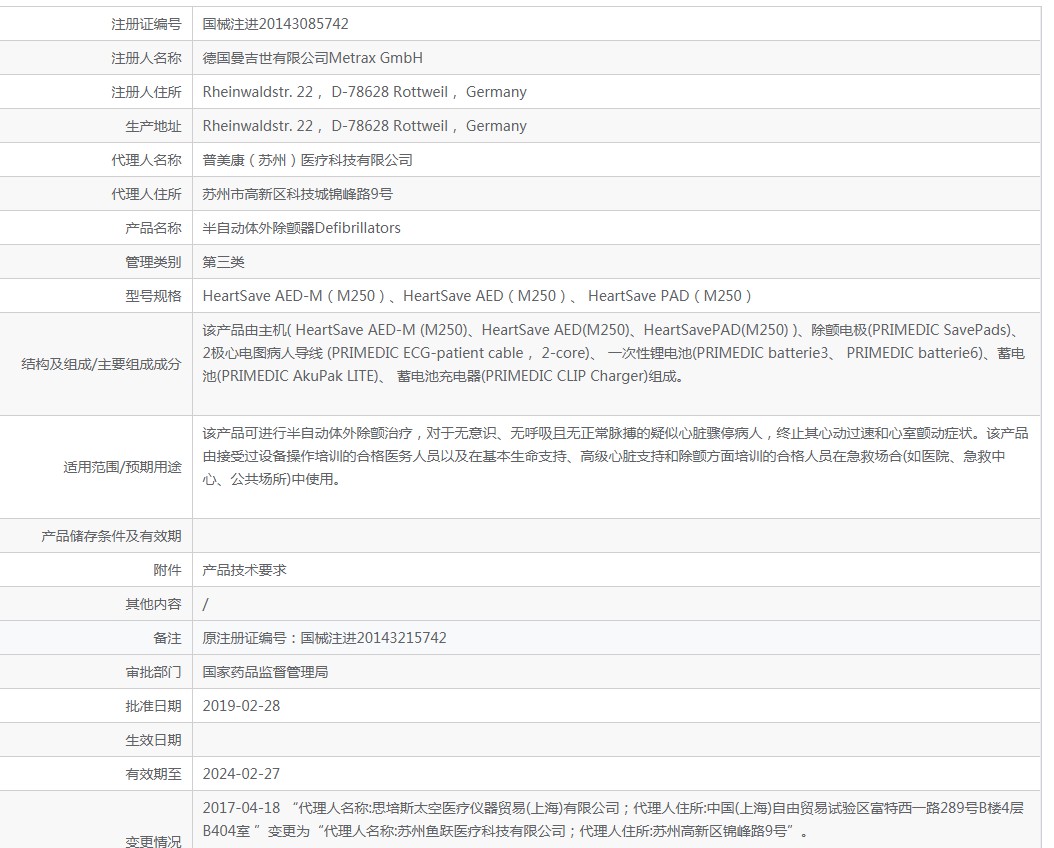This screenshot has height=848, width=1054.
Task: Select approval date 2019-02-28
Action: 241,706
